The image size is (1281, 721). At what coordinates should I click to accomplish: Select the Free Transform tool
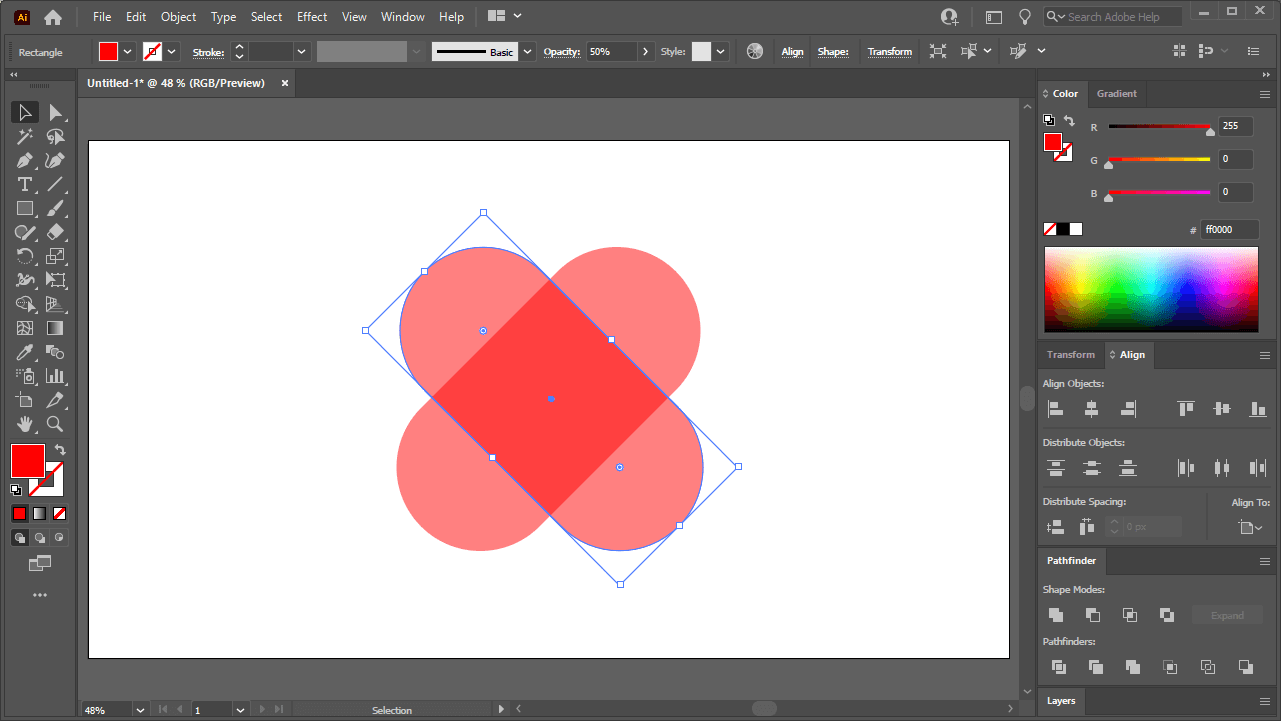point(55,280)
